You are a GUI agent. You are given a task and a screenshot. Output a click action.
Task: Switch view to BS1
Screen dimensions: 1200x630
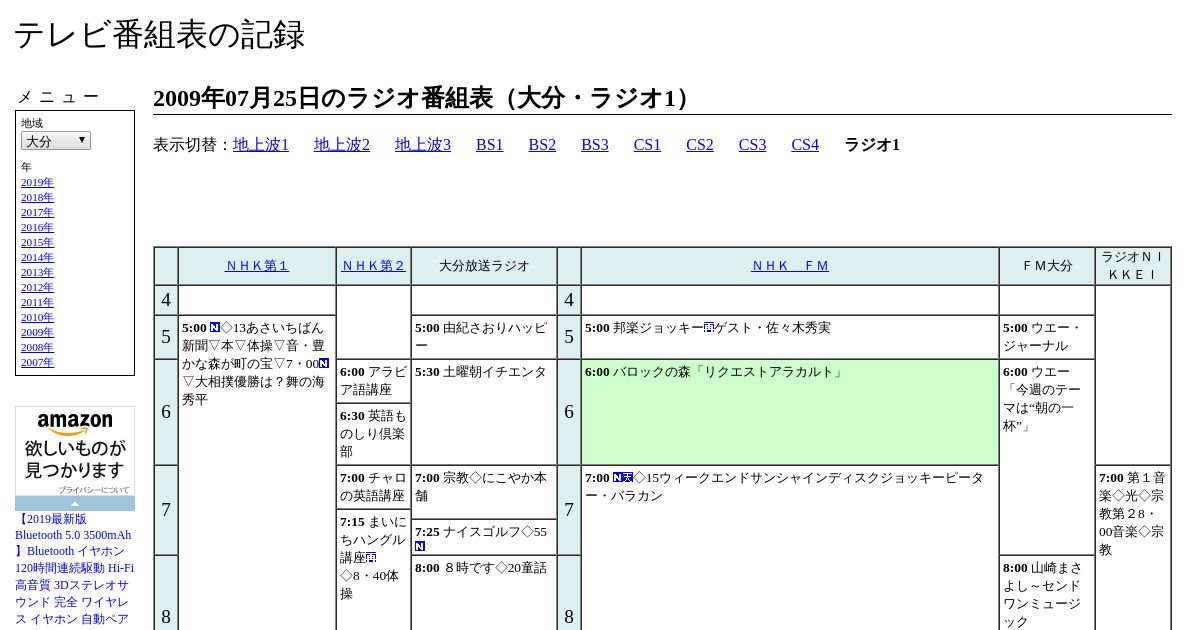pos(490,145)
